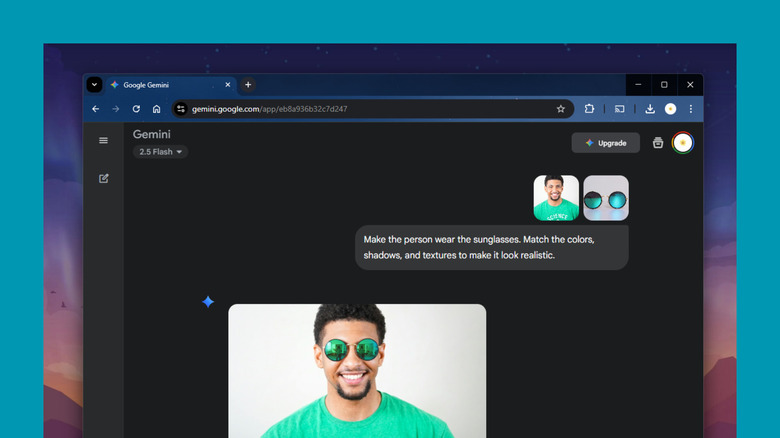Viewport: 780px width, 438px height.
Task: Go to the browser home page
Action: click(156, 109)
